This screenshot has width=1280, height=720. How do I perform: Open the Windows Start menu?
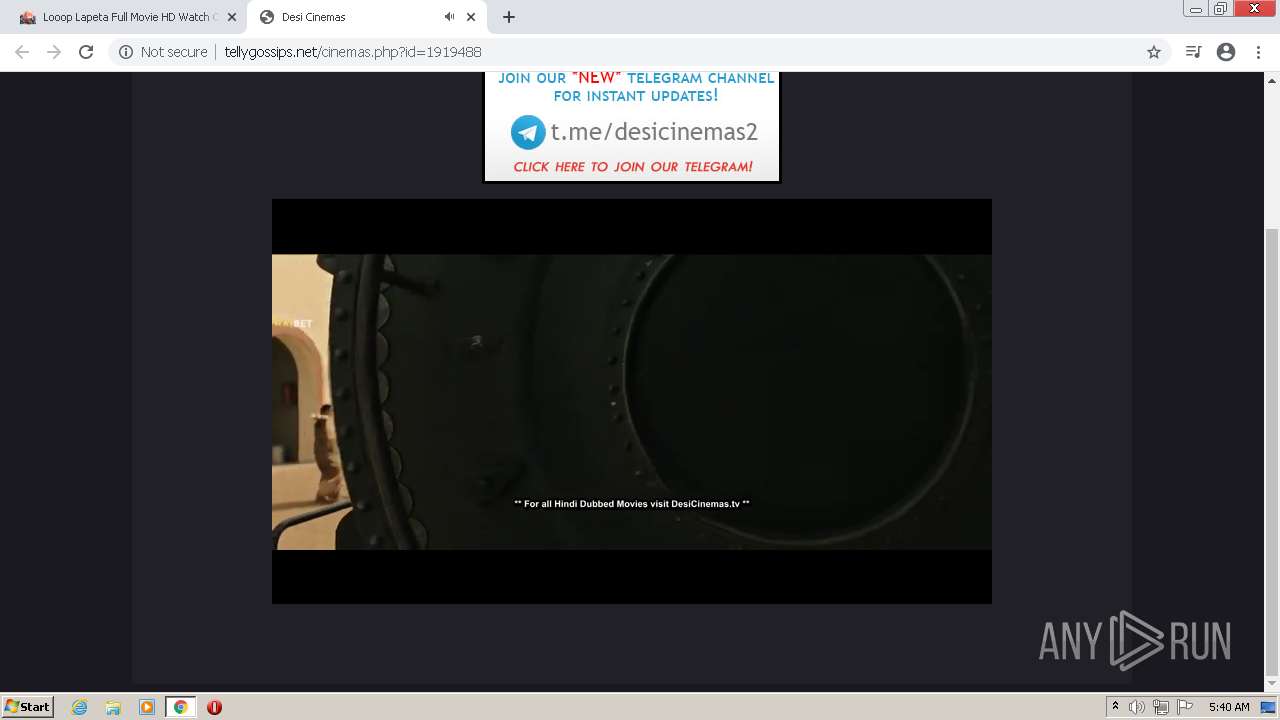pyautogui.click(x=28, y=707)
